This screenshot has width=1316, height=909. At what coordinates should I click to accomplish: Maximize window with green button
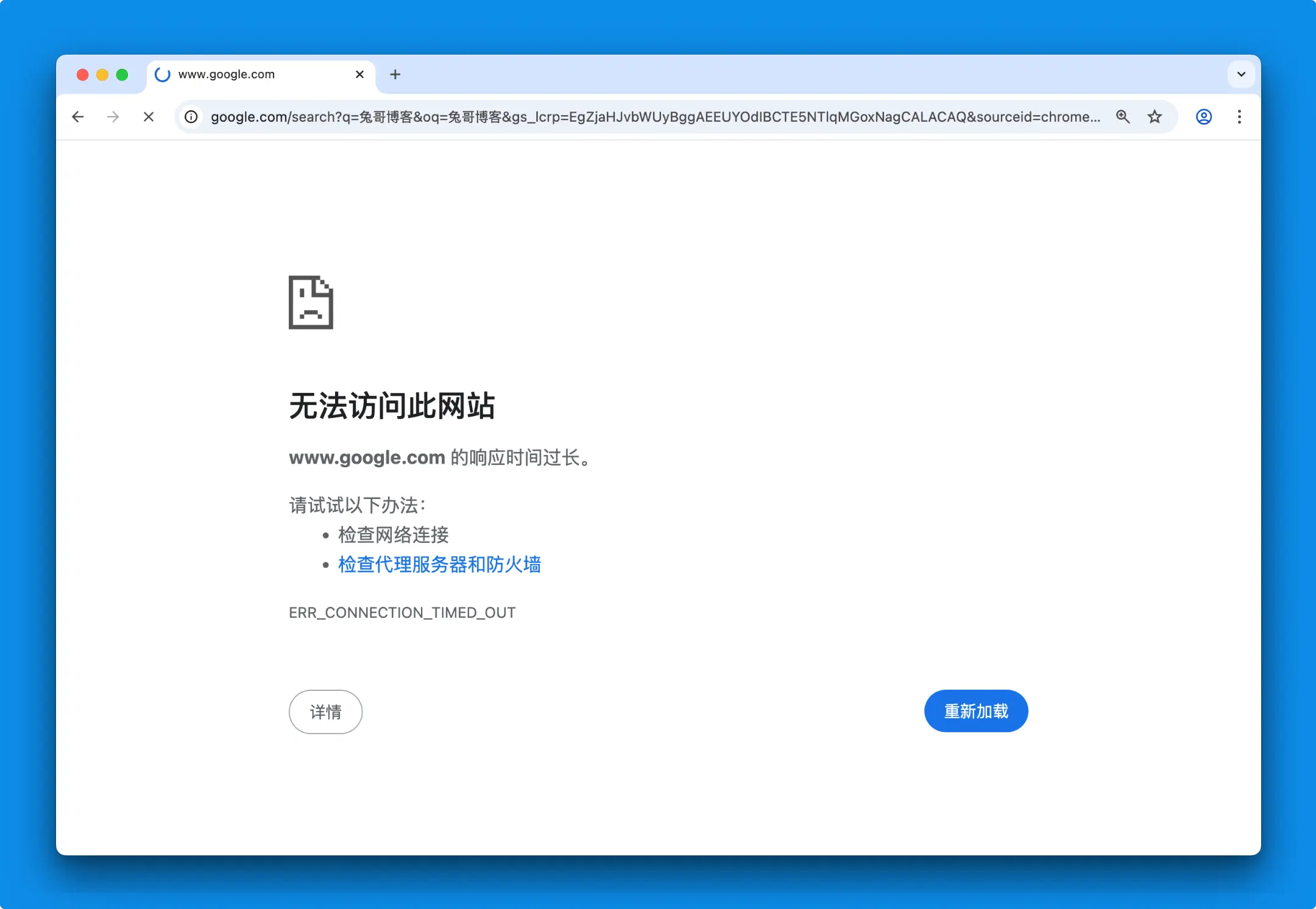[x=122, y=74]
